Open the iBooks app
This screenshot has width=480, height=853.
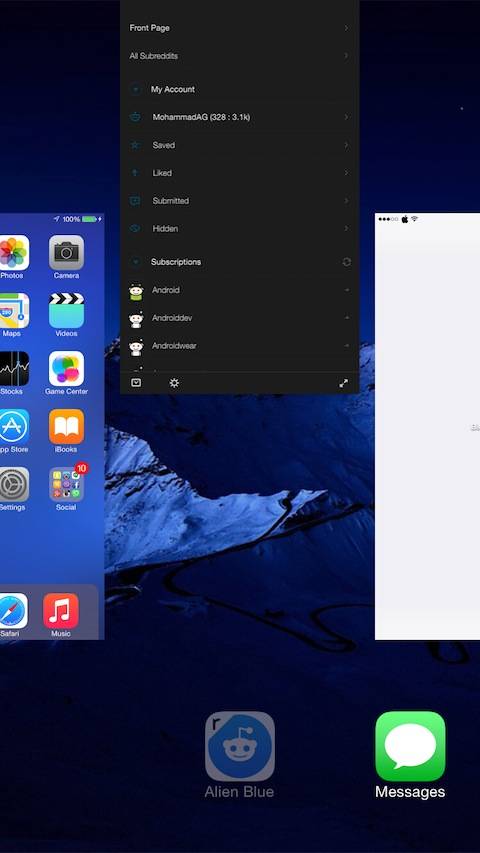click(x=66, y=426)
